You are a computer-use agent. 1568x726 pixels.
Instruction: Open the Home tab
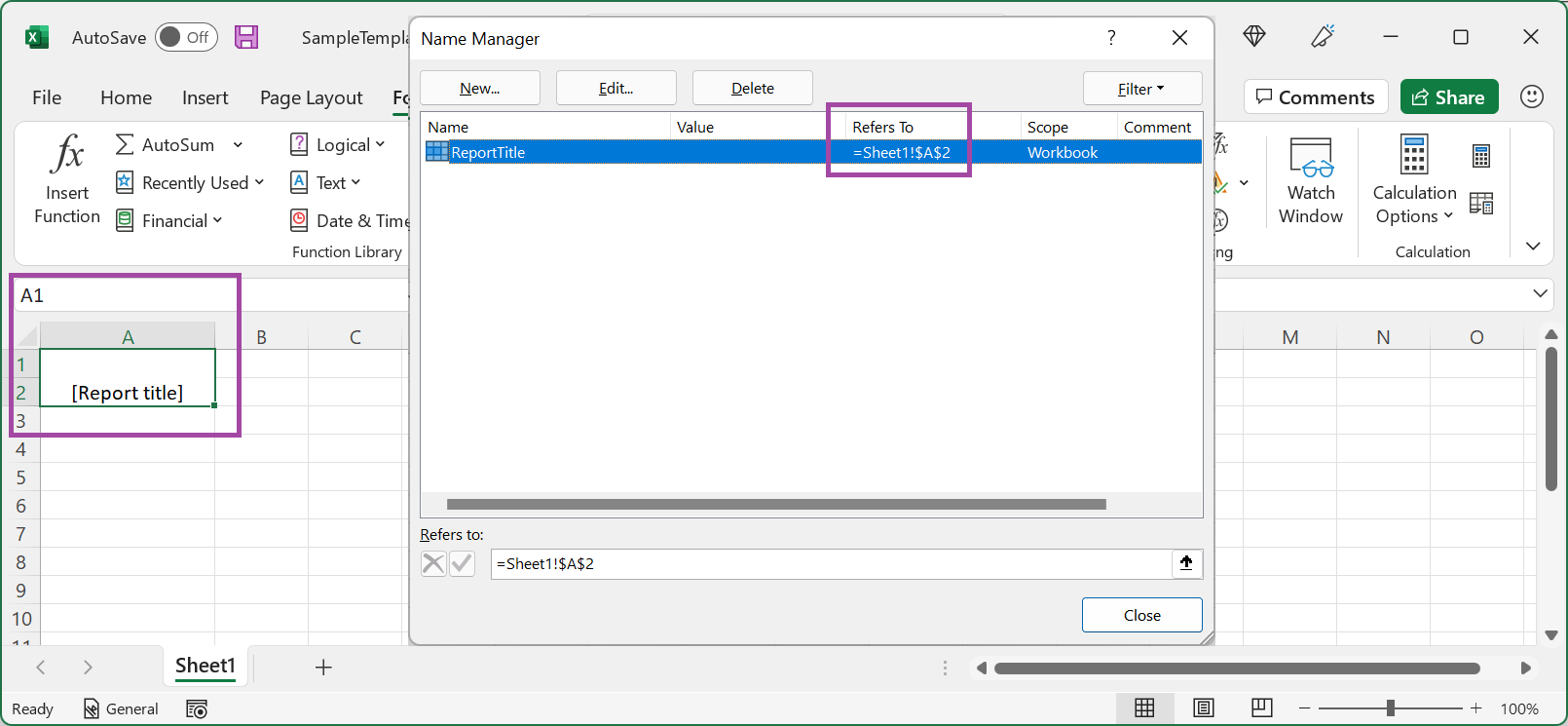[126, 97]
